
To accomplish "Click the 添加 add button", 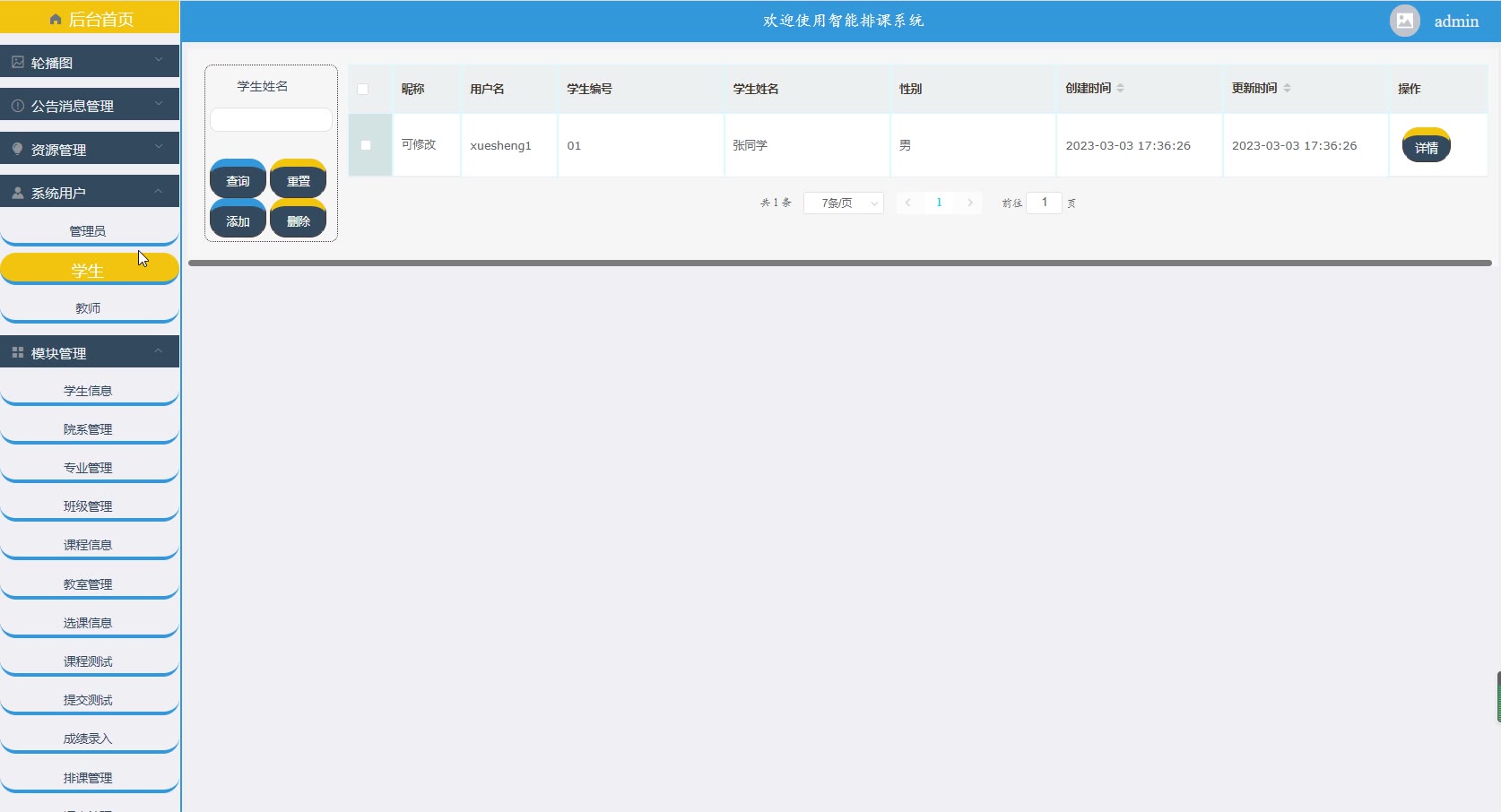I will coord(238,219).
